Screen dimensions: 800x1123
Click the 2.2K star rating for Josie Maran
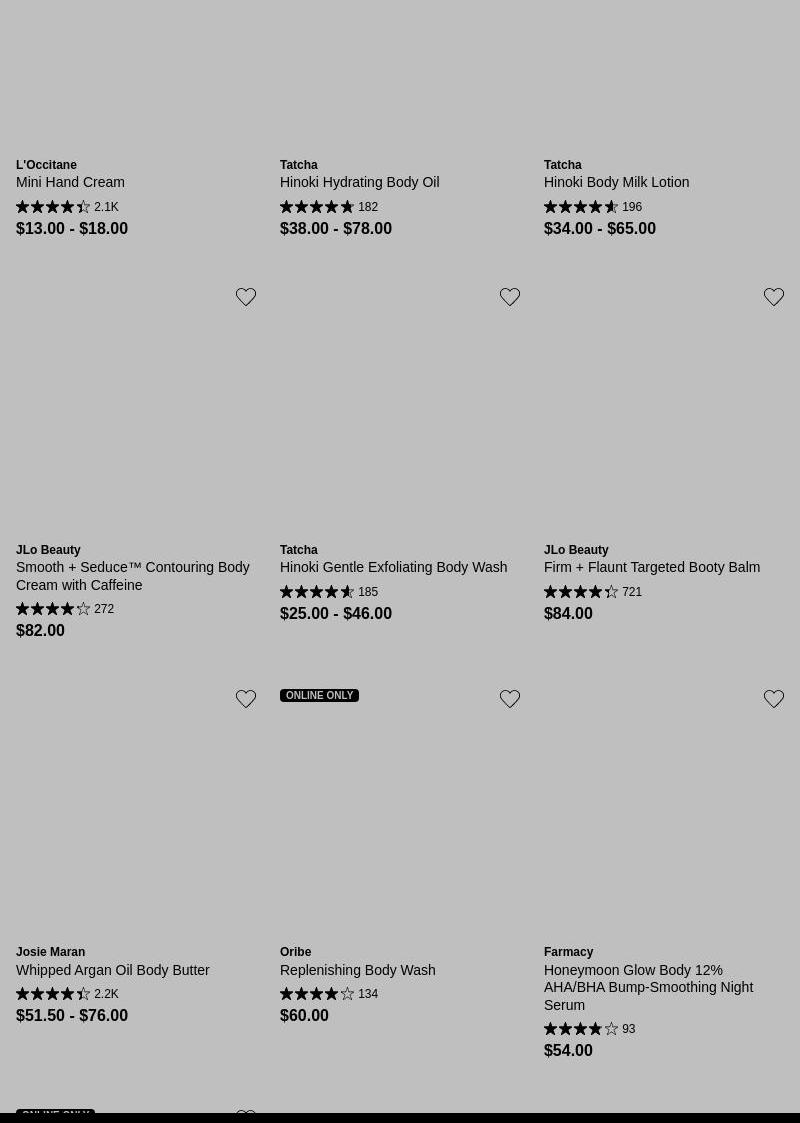[x=67, y=994]
